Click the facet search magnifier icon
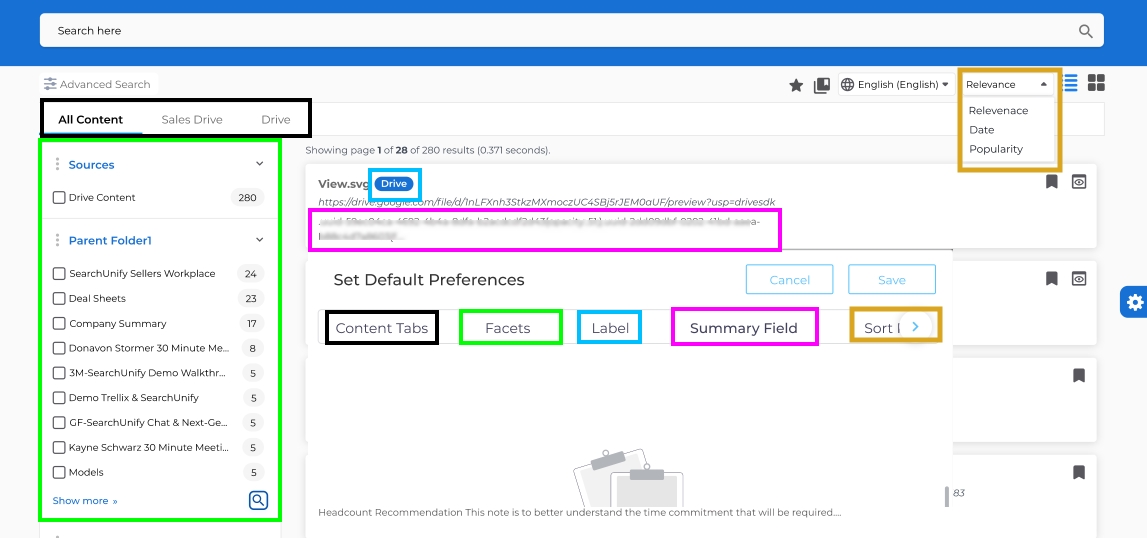 [258, 501]
